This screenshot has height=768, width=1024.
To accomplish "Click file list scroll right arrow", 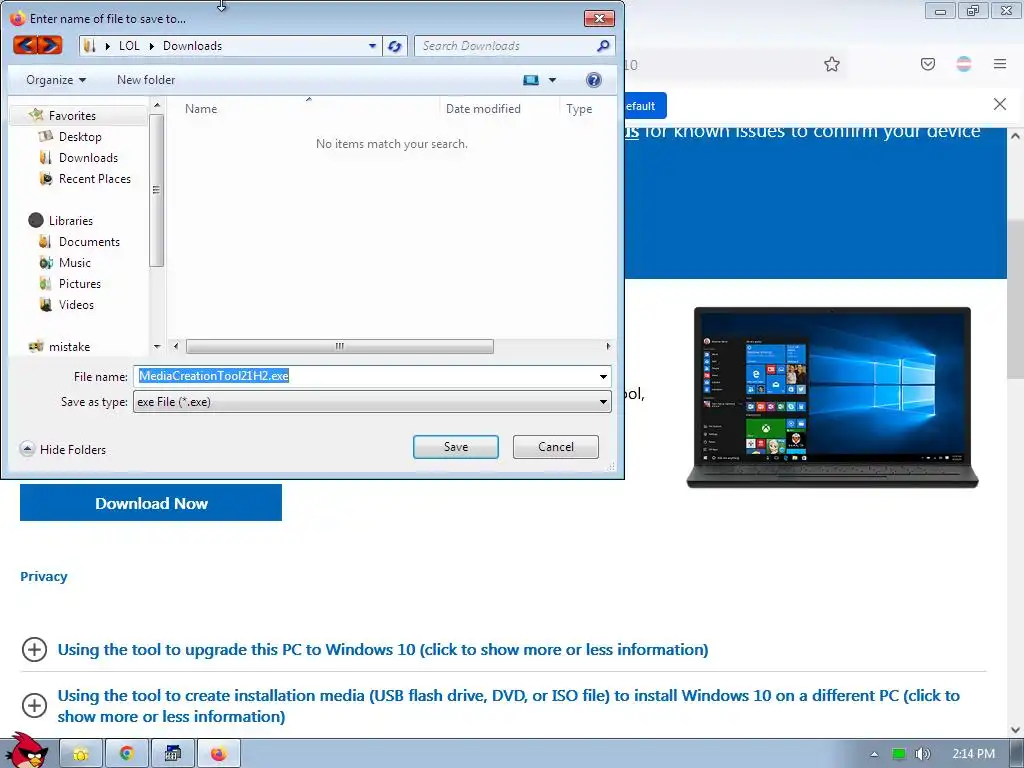I will (x=608, y=346).
